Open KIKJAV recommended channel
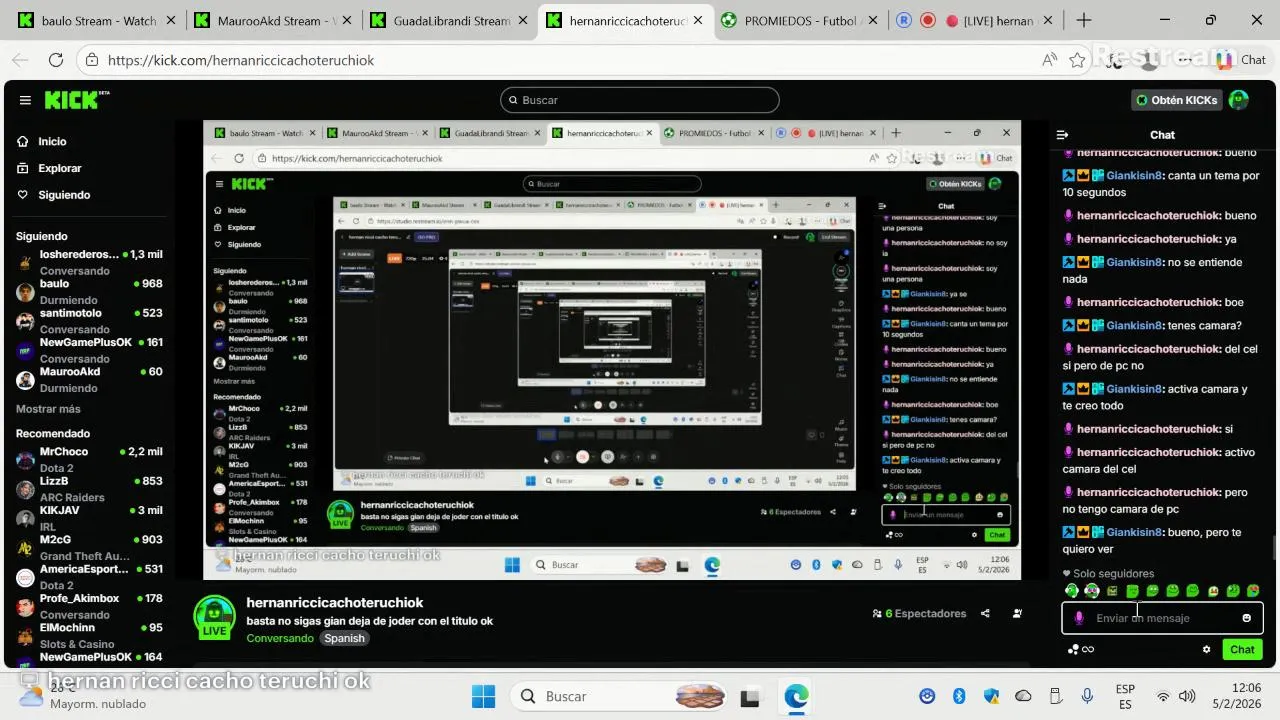Image resolution: width=1280 pixels, height=720 pixels. click(x=89, y=518)
